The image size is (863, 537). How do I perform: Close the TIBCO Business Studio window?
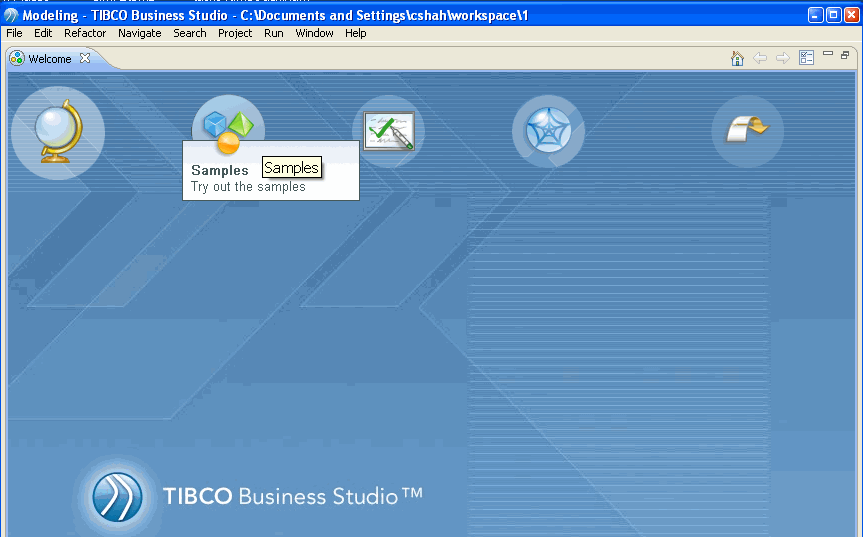[x=851, y=15]
